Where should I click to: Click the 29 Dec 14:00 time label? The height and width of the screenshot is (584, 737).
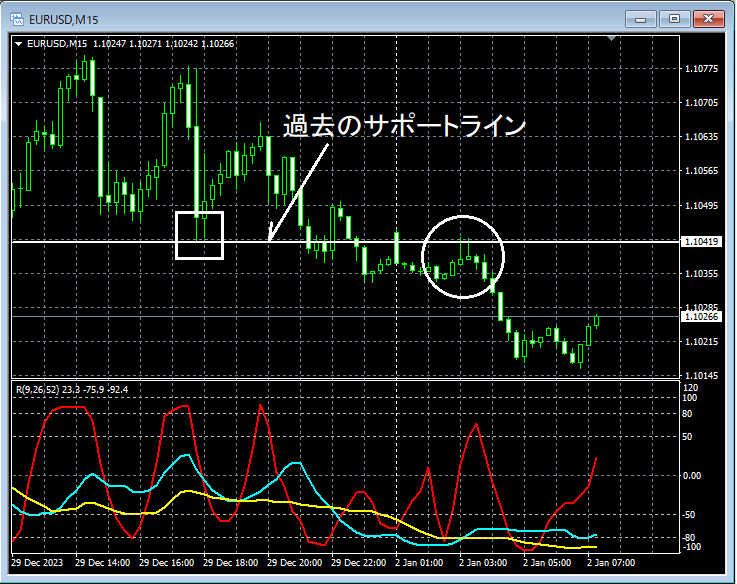[x=102, y=562]
